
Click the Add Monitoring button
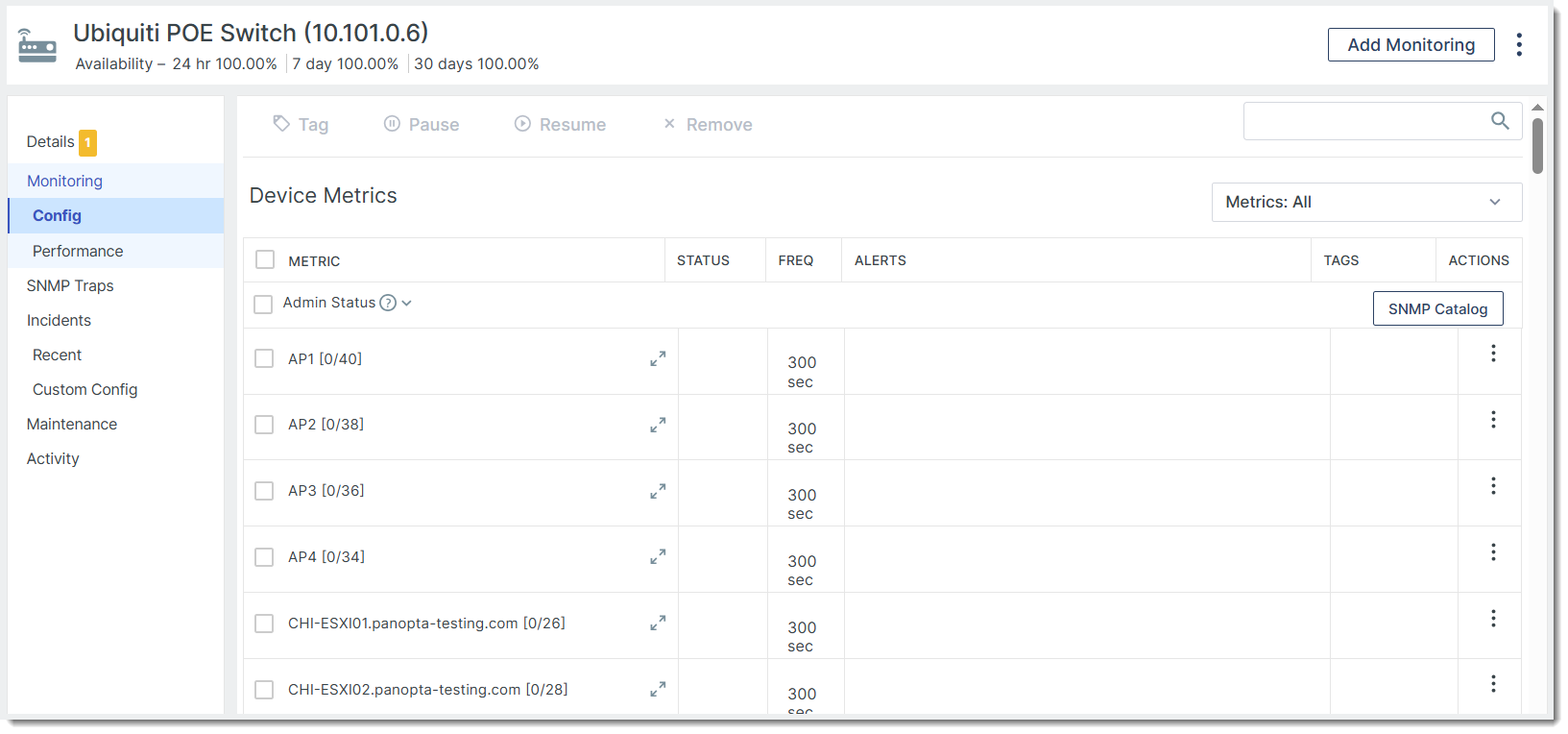[x=1410, y=45]
